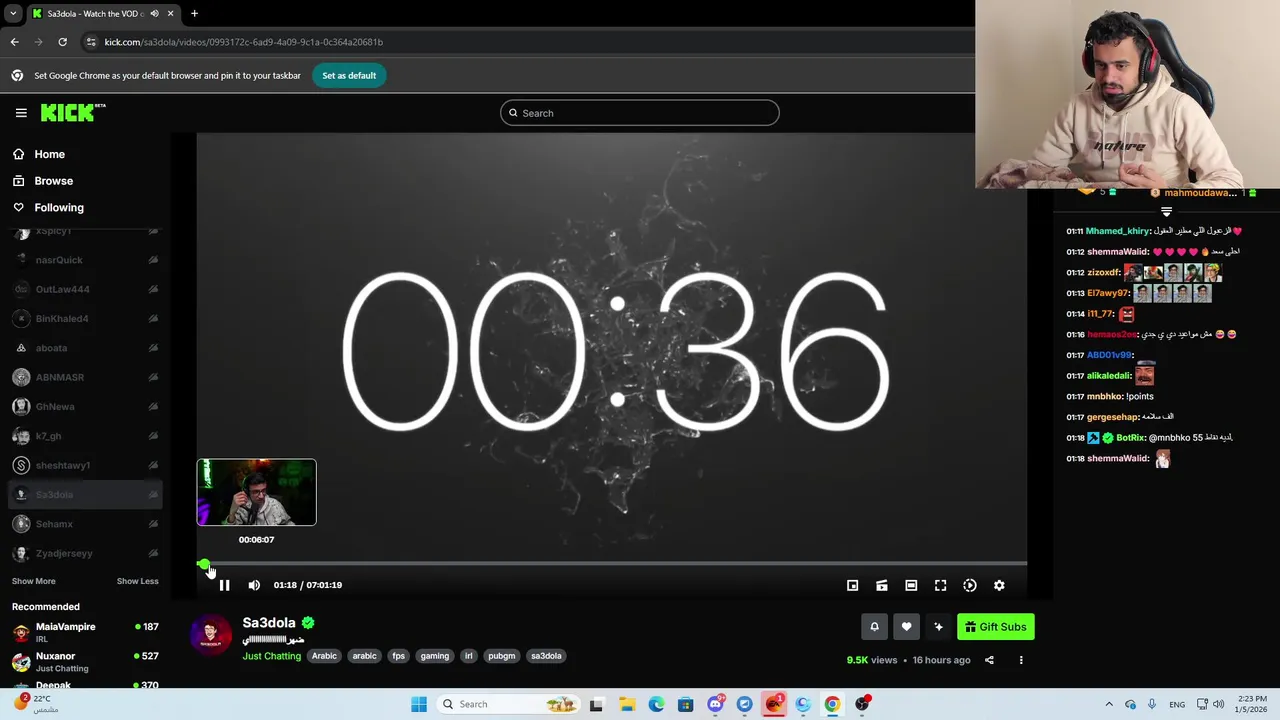The image size is (1280, 720).
Task: Click the Just Chatting category link
Action: [271, 656]
